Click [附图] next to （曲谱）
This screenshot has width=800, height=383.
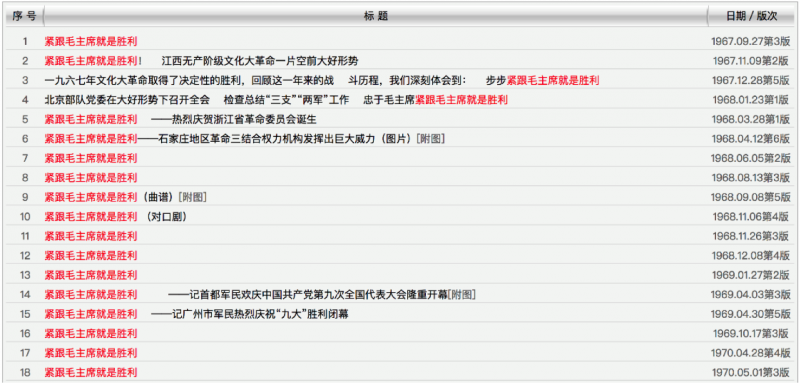192,197
